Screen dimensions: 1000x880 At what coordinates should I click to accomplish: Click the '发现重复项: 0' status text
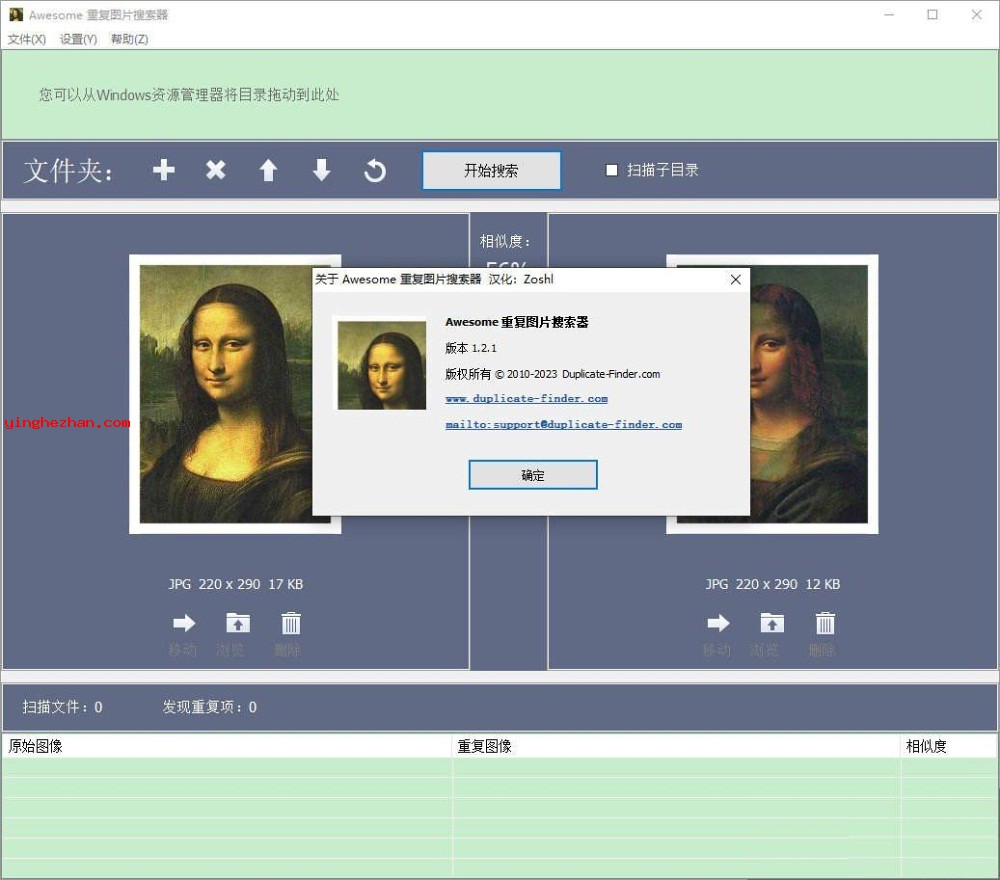210,707
